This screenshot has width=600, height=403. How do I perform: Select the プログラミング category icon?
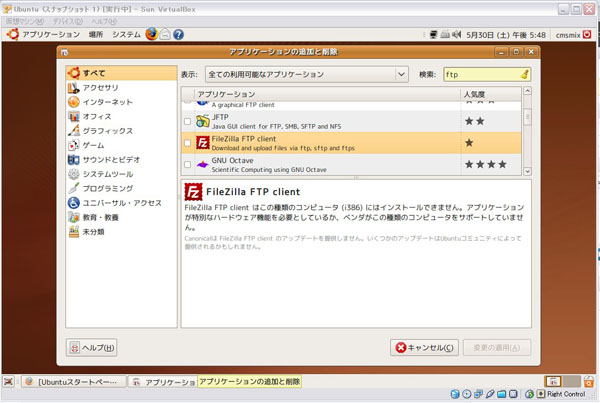(x=73, y=188)
